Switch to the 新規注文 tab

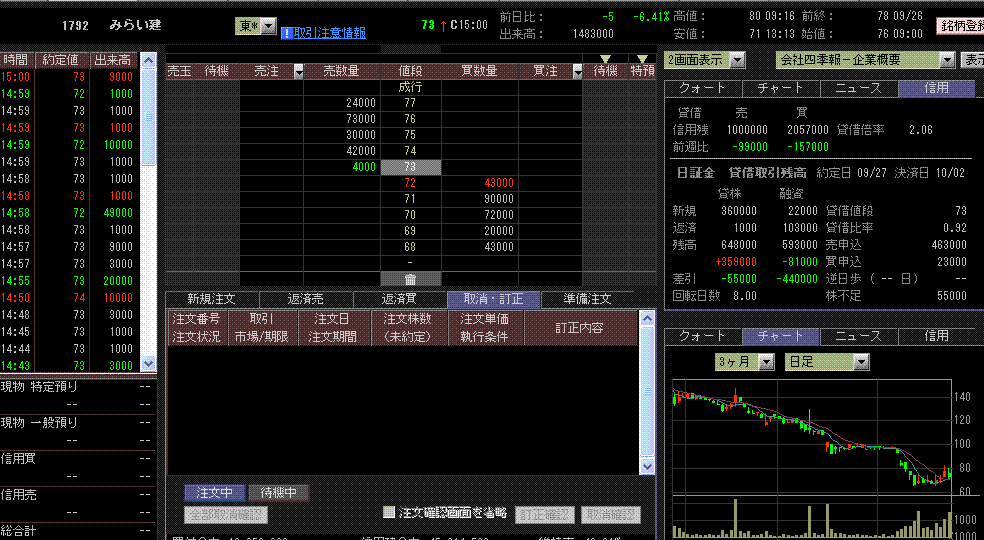(x=211, y=299)
